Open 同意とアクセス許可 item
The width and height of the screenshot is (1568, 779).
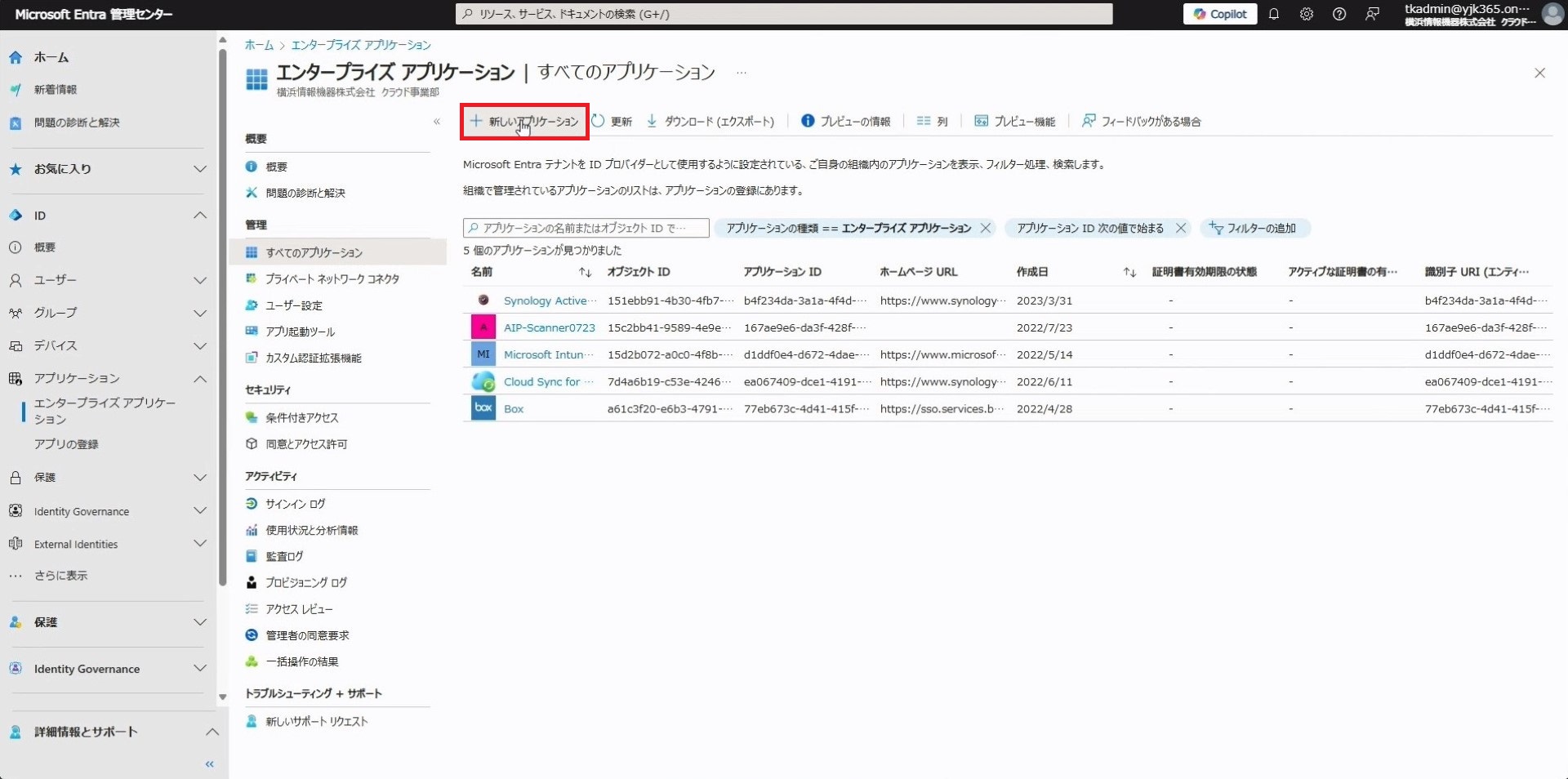[x=306, y=444]
